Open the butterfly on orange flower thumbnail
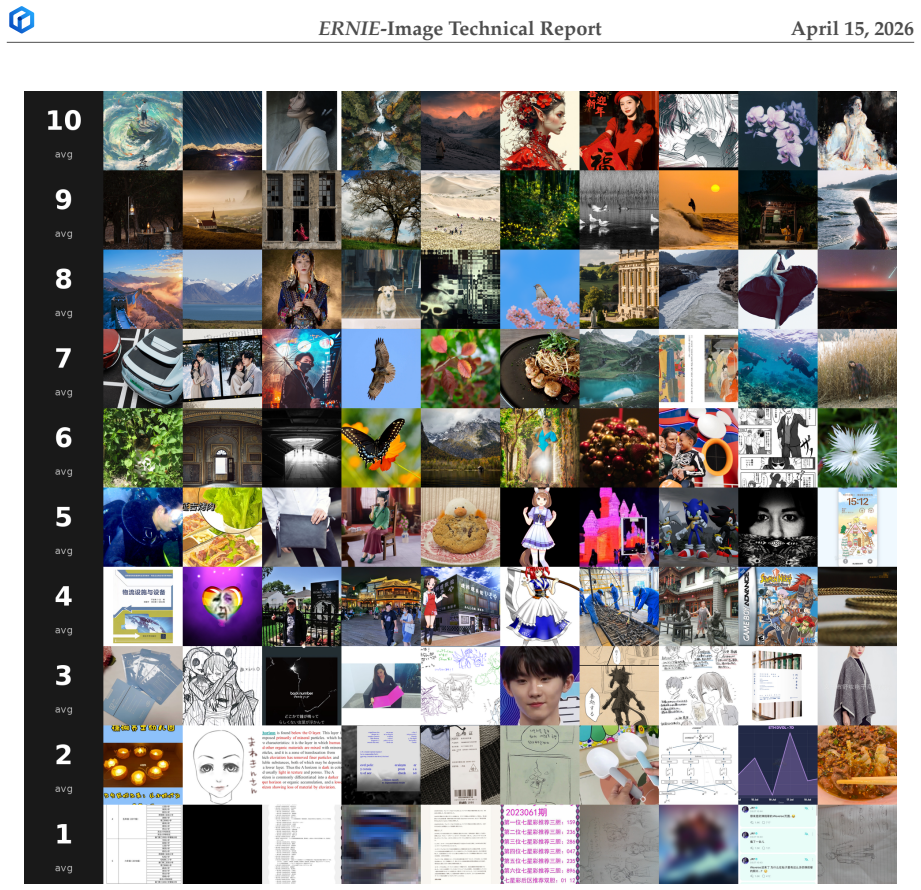The height and width of the screenshot is (890, 921). tap(381, 448)
